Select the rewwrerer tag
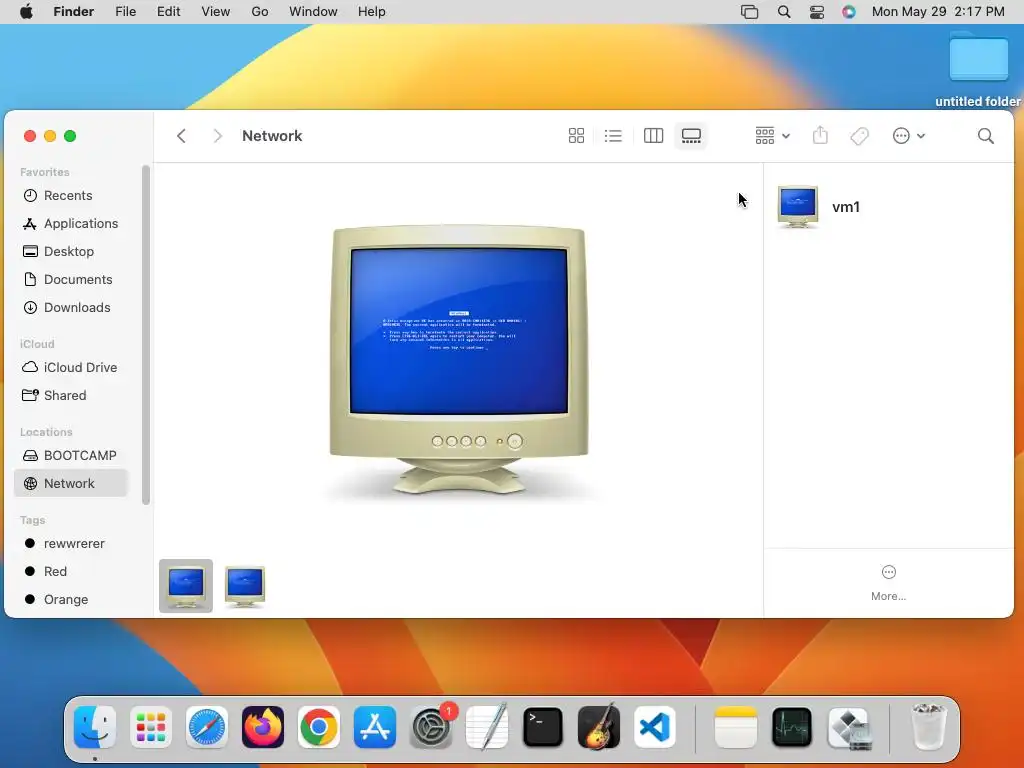This screenshot has width=1024, height=768. coord(71,543)
